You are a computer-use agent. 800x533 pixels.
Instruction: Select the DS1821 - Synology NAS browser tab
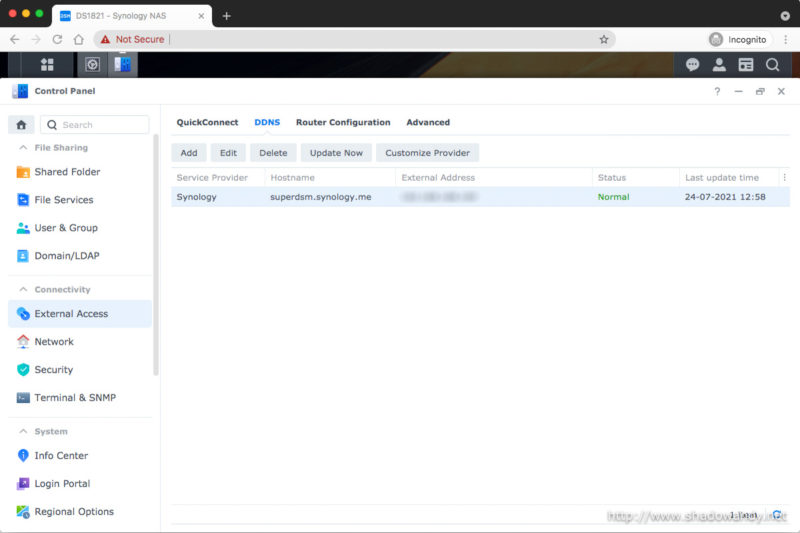[x=132, y=16]
